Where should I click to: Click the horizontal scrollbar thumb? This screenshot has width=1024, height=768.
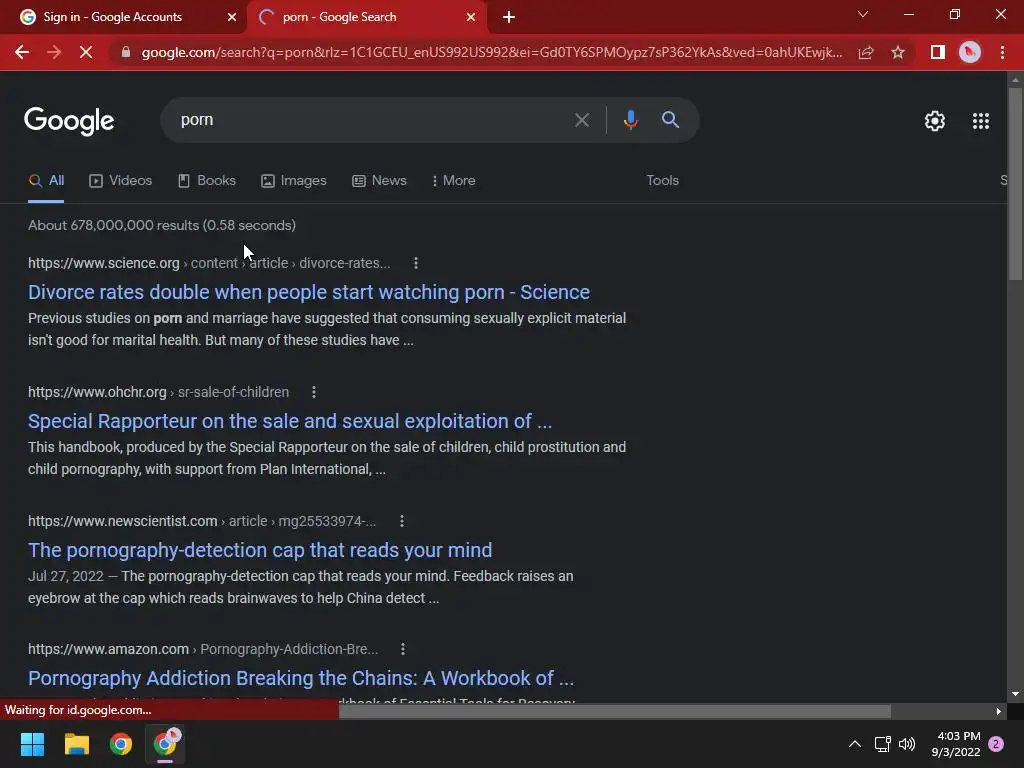click(x=614, y=711)
